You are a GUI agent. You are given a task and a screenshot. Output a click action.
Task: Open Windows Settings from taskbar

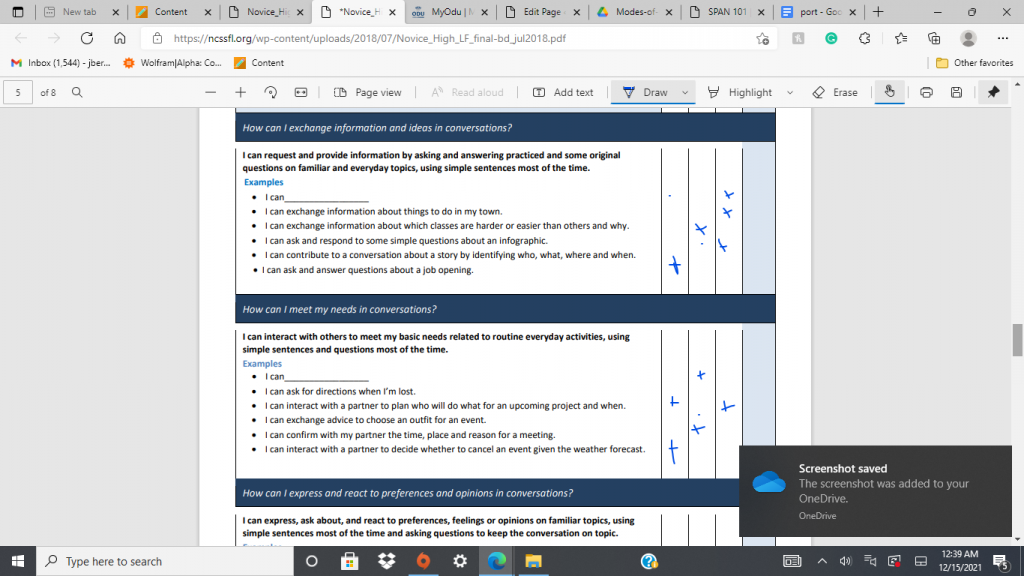click(x=460, y=561)
